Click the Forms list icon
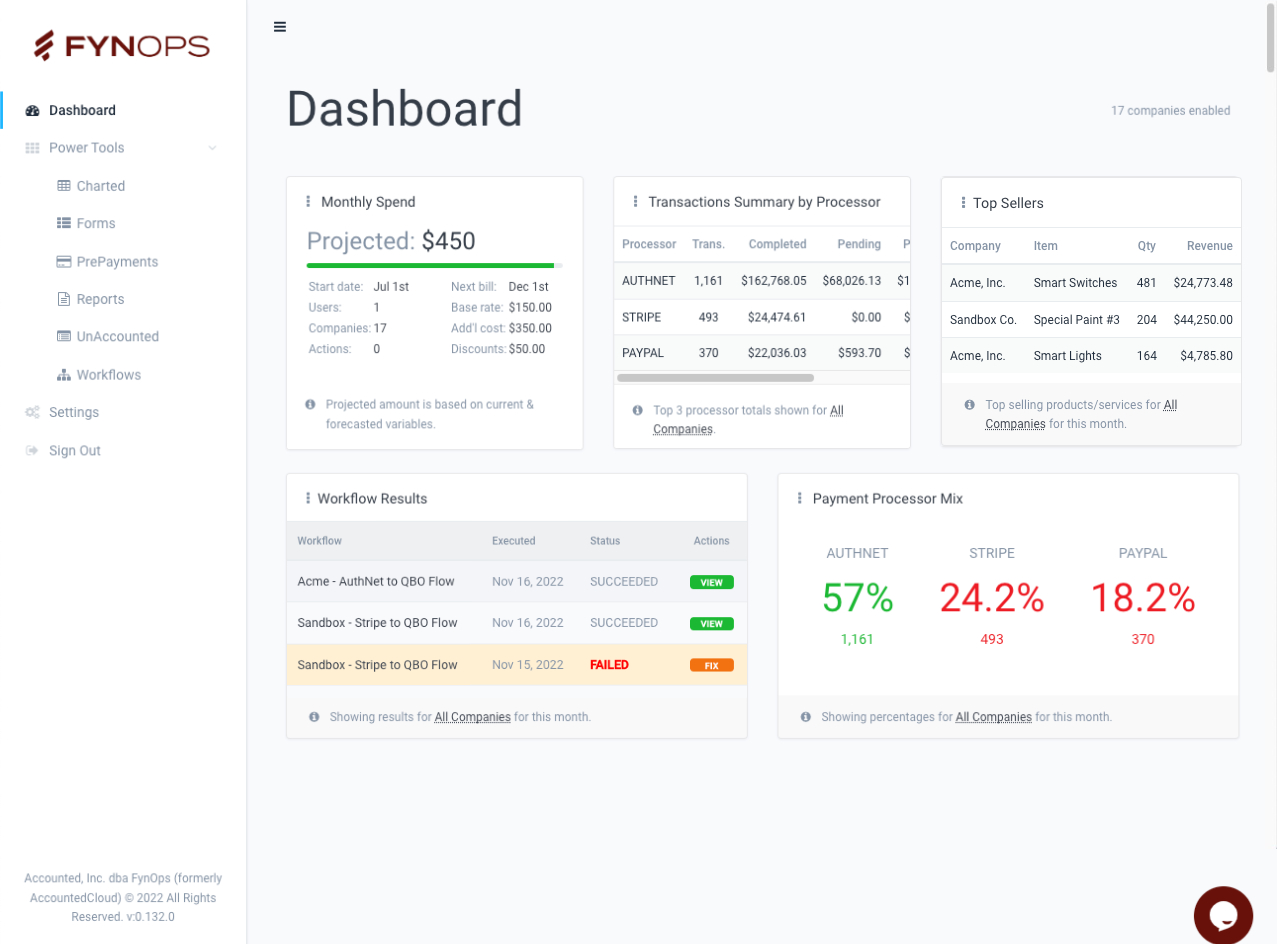Viewport: 1277px width, 944px height. pyautogui.click(x=64, y=224)
